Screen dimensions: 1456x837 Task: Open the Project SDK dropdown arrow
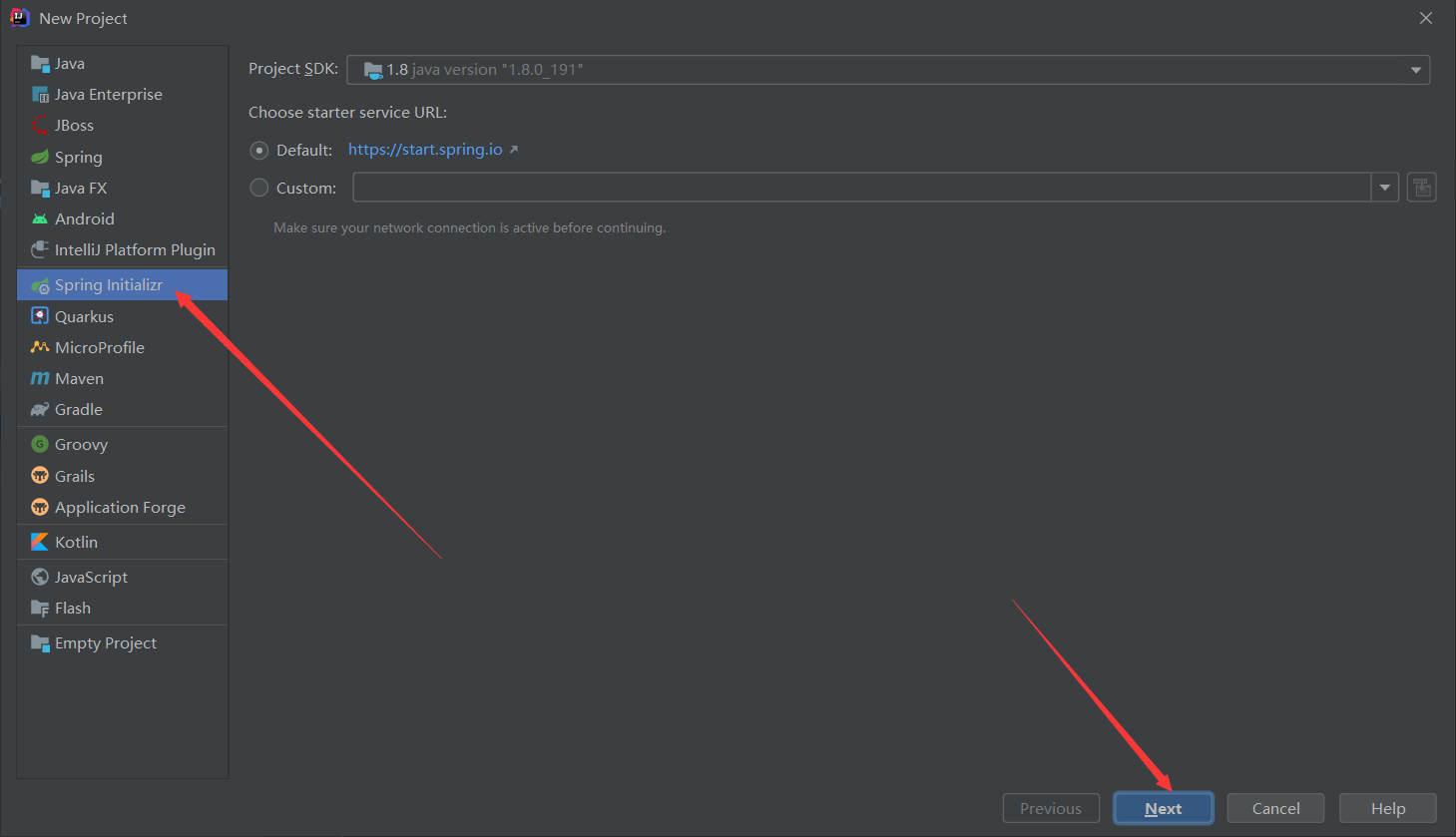coord(1415,70)
